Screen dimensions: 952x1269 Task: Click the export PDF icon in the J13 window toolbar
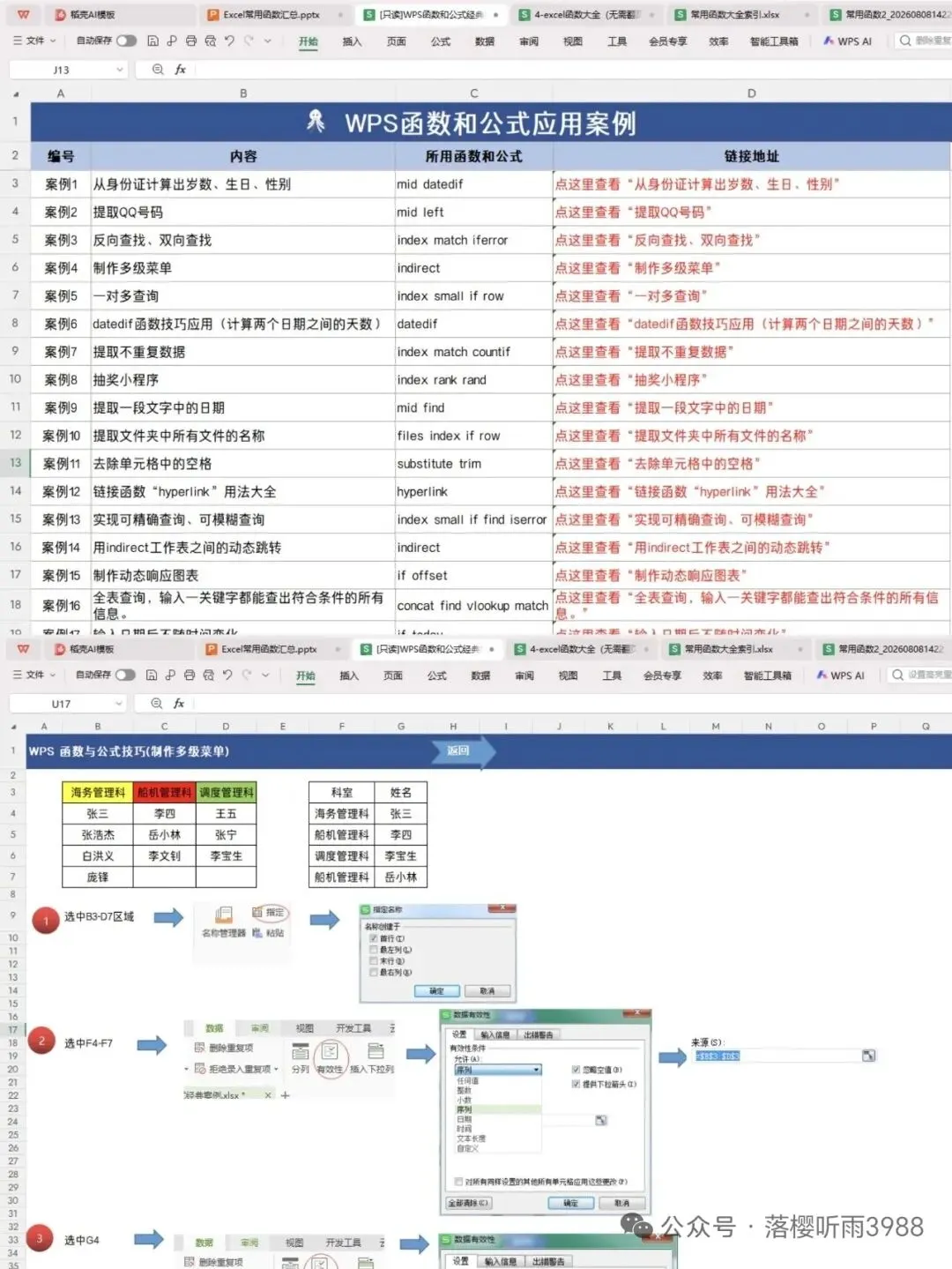point(172,41)
